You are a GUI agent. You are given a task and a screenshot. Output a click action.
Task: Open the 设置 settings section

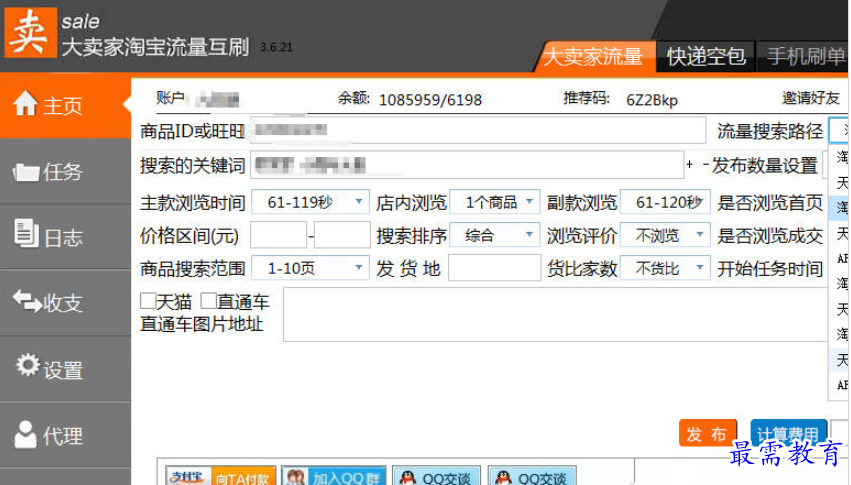pyautogui.click(x=65, y=369)
